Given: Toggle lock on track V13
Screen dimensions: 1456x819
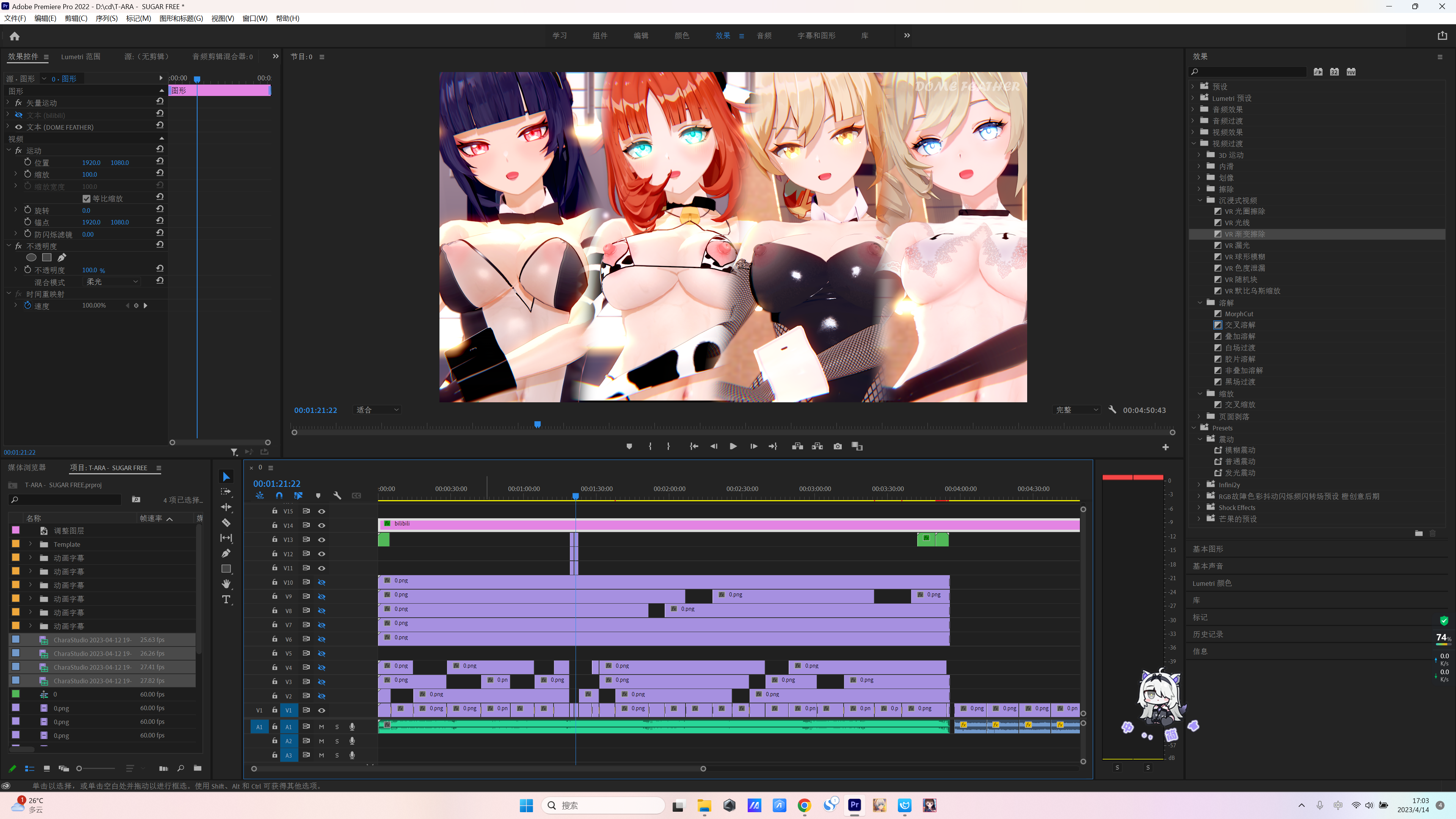Looking at the screenshot, I should [x=275, y=540].
